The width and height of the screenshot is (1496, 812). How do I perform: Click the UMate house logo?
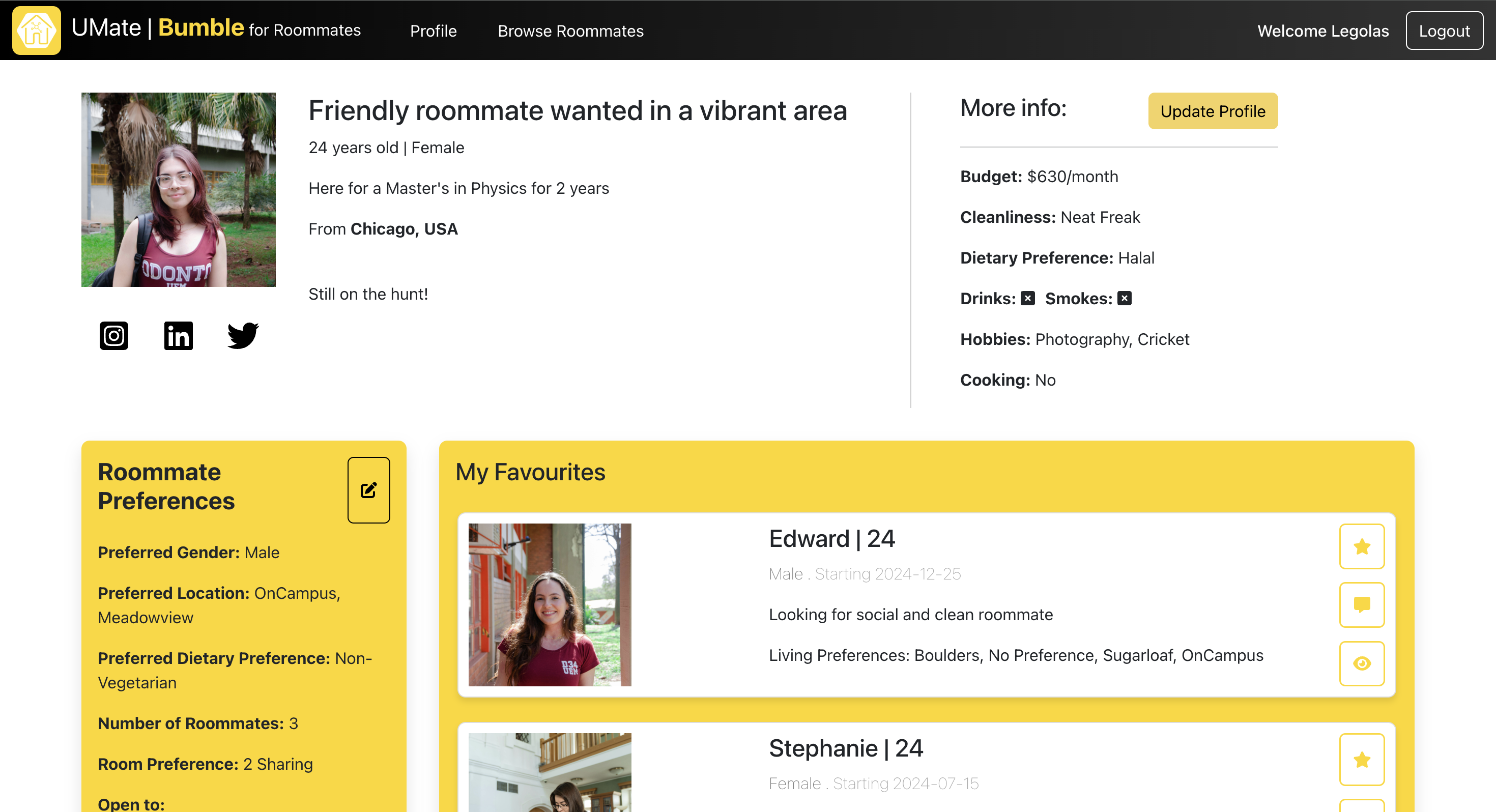(x=37, y=30)
